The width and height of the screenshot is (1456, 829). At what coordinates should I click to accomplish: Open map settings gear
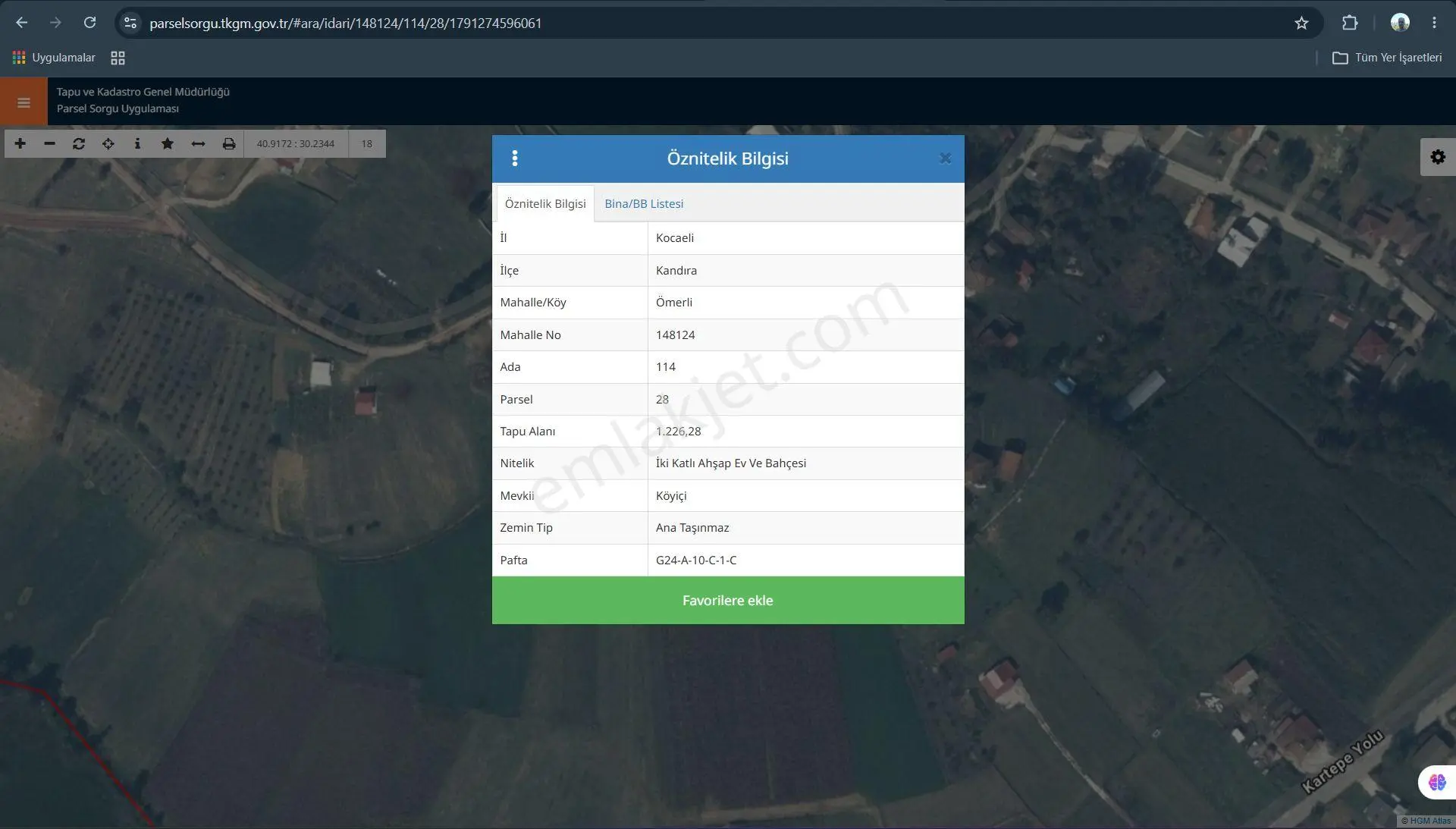(x=1438, y=157)
